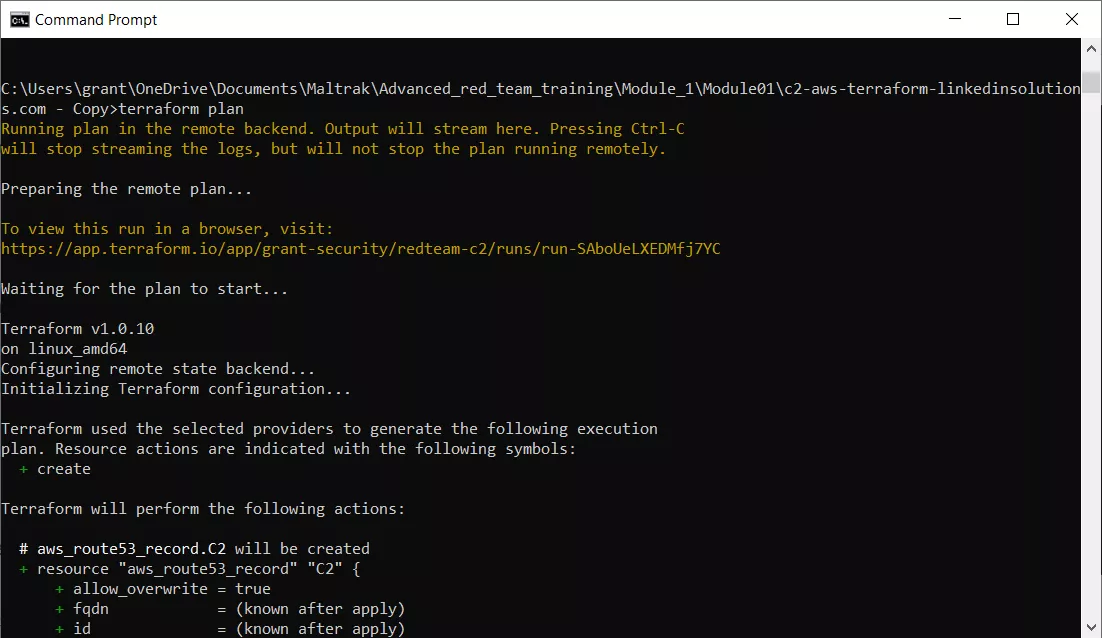
Task: Click the aws_route53_record.C2 resource name
Action: (x=130, y=548)
